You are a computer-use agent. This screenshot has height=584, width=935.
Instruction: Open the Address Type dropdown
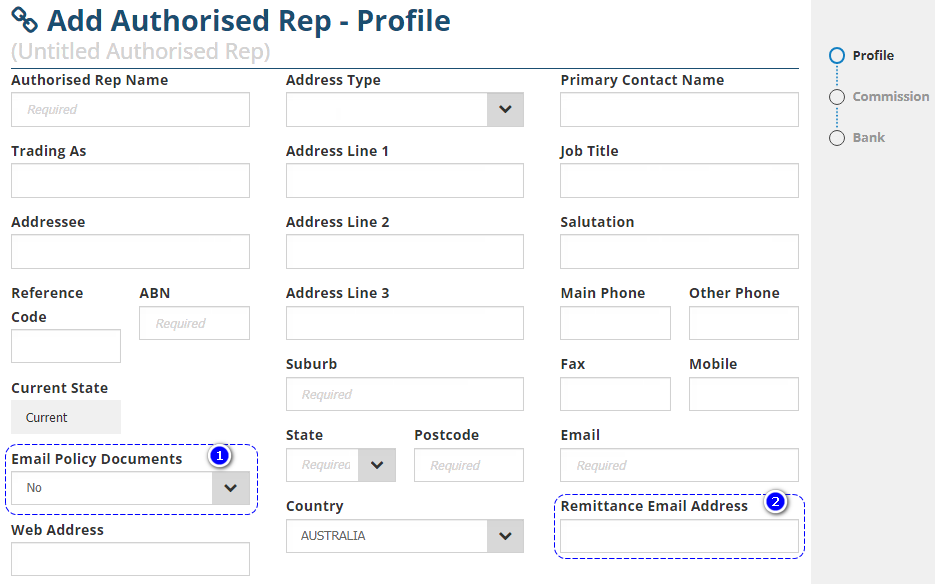(505, 110)
